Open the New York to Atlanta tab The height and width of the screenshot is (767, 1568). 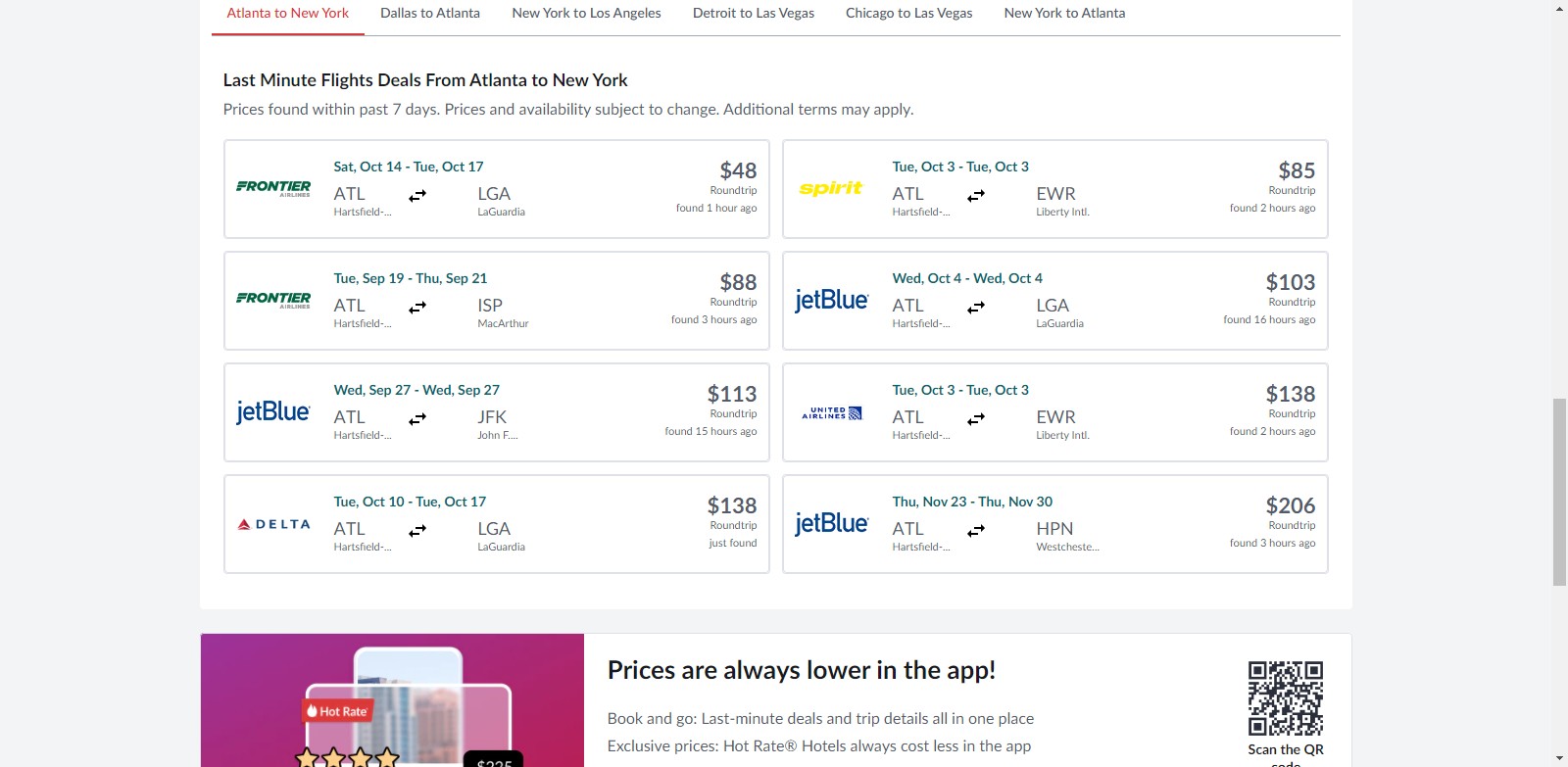(x=1064, y=14)
